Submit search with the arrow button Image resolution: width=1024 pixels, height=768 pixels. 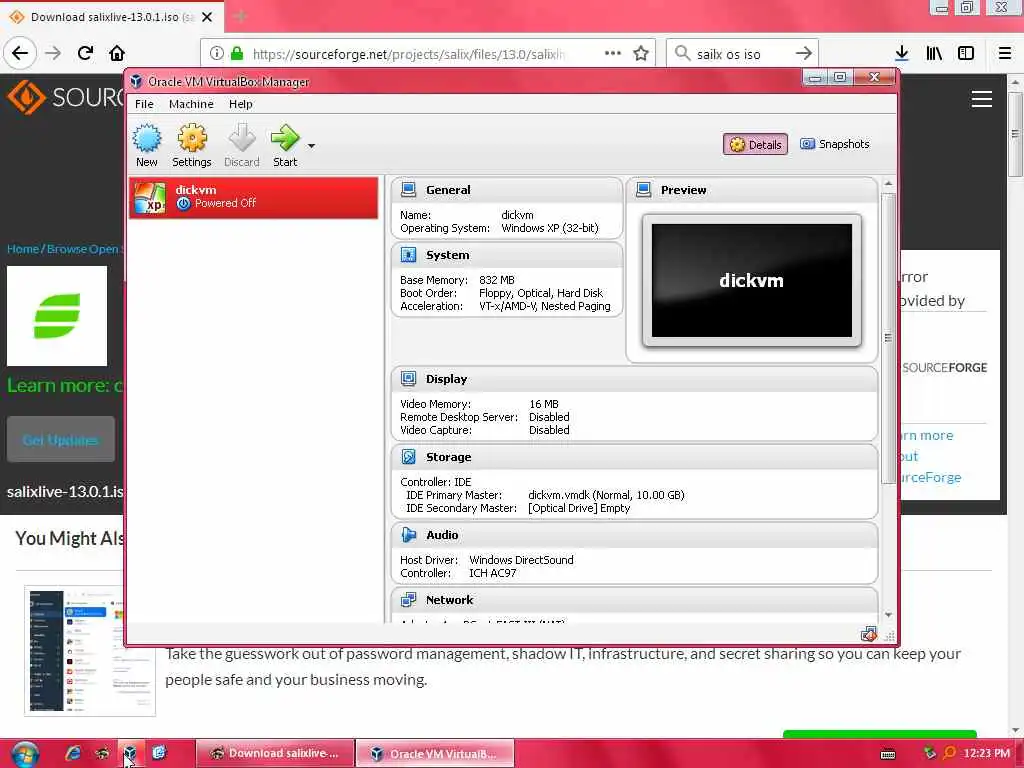point(804,53)
